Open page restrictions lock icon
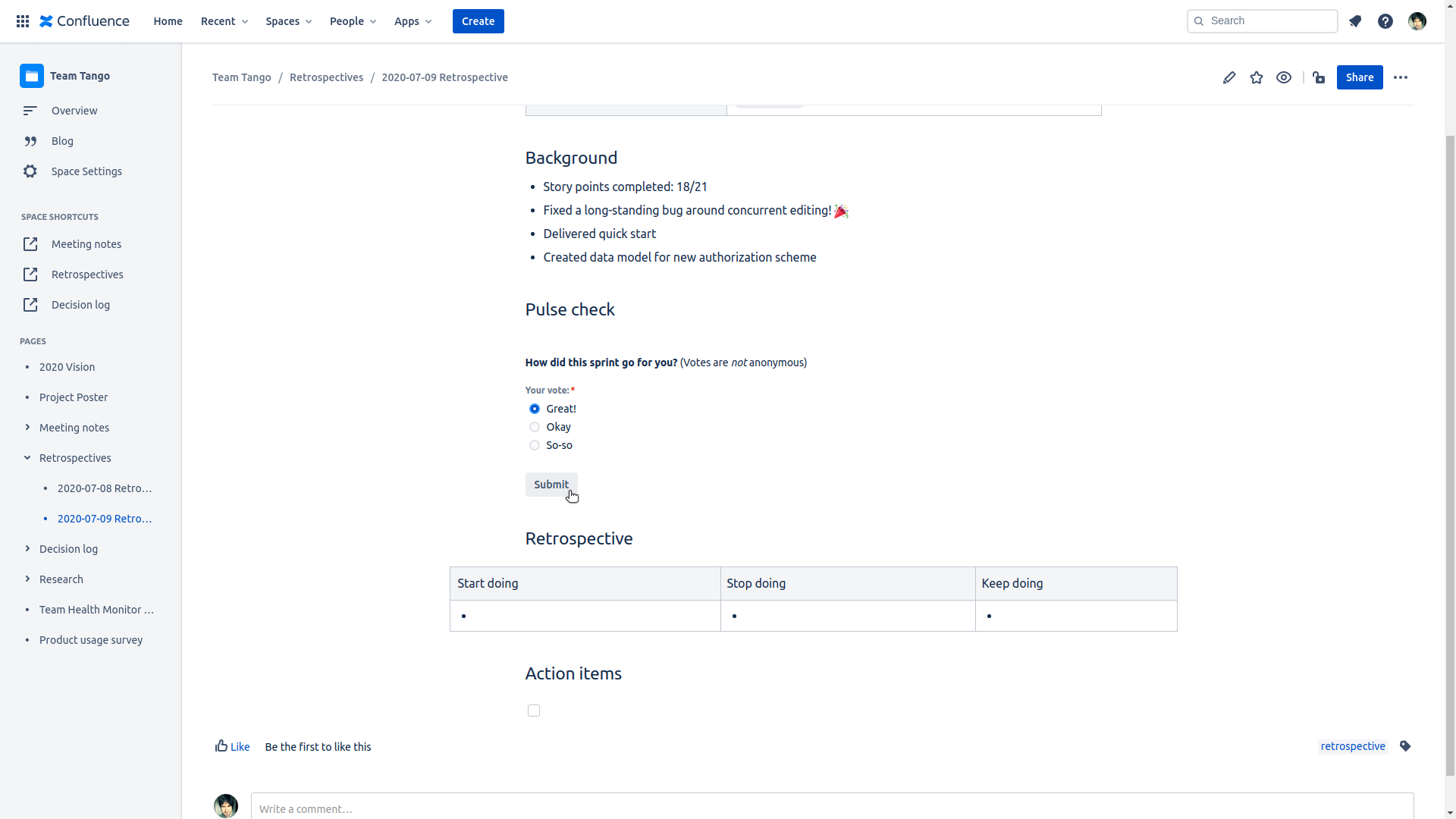This screenshot has width=1456, height=819. point(1319,77)
